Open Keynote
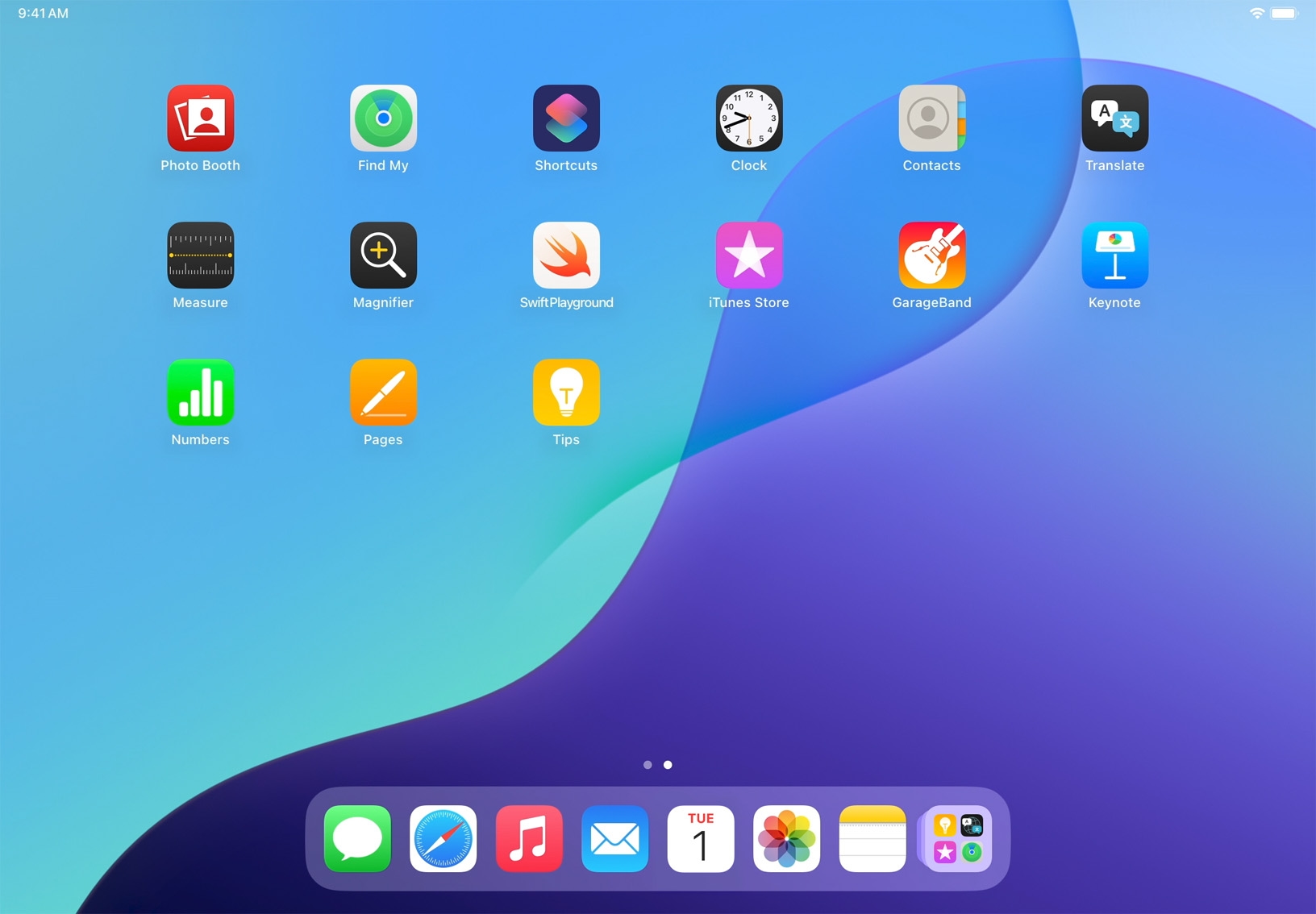The image size is (1316, 914). pyautogui.click(x=1114, y=256)
